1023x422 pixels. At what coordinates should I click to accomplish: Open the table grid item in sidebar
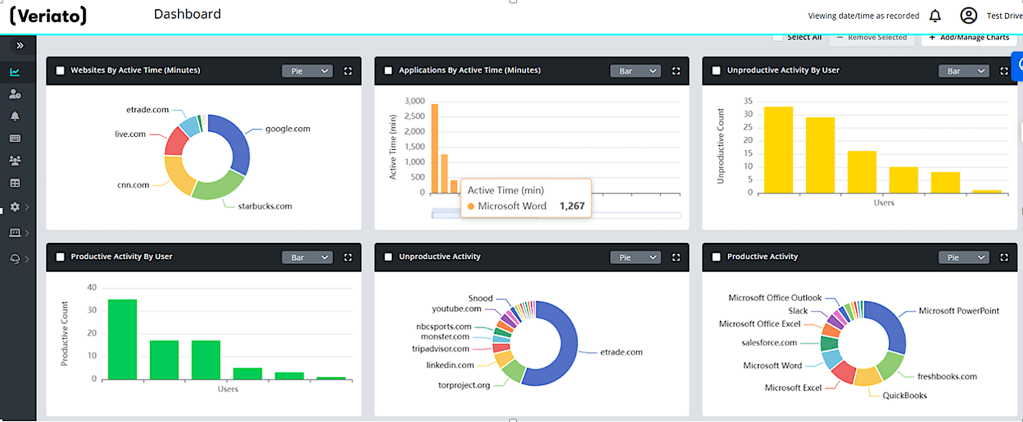[x=15, y=183]
